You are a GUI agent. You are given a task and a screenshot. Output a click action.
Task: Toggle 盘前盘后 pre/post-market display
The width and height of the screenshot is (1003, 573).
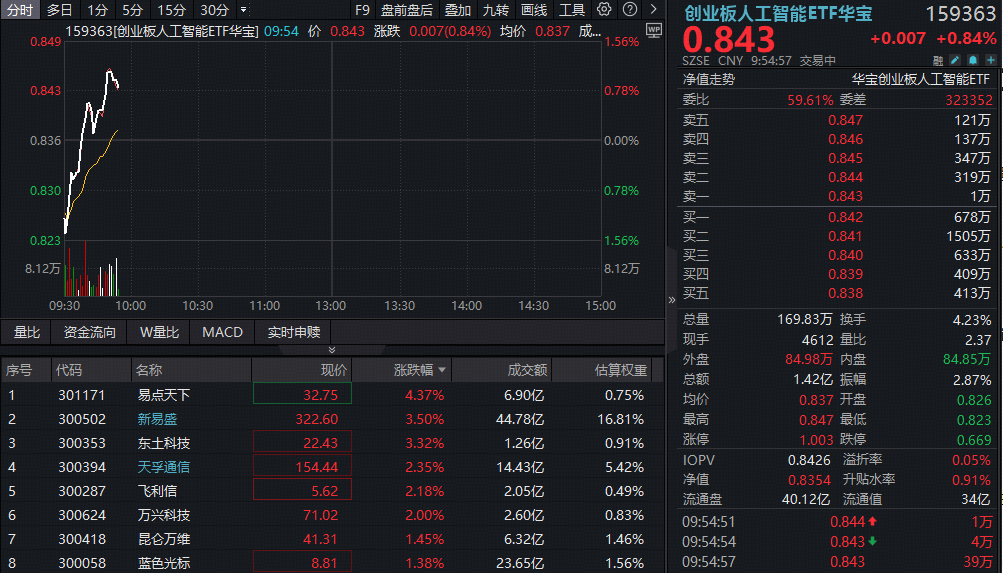[407, 10]
